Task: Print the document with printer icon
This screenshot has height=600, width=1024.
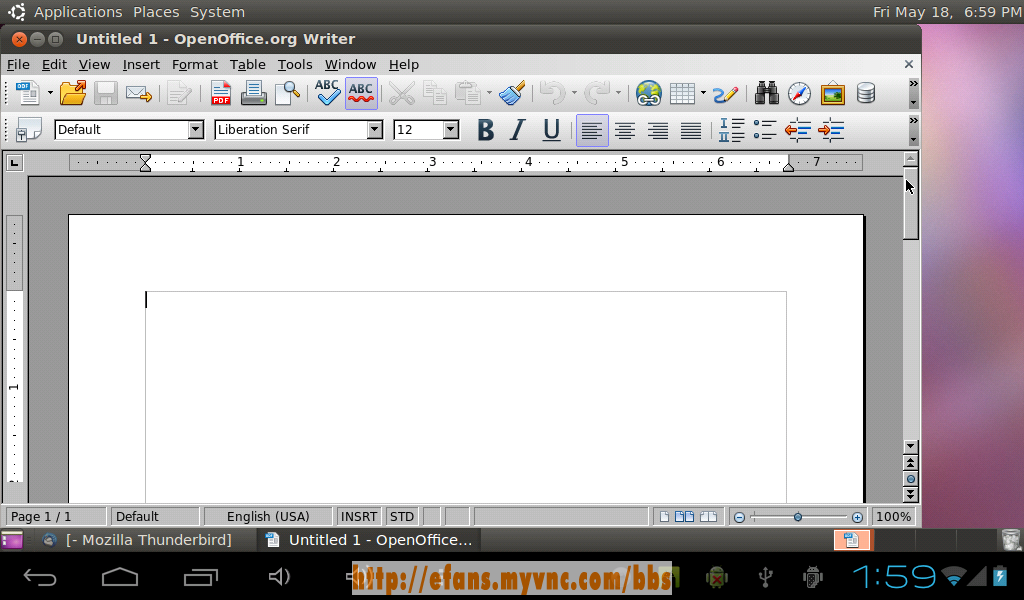Action: click(253, 93)
